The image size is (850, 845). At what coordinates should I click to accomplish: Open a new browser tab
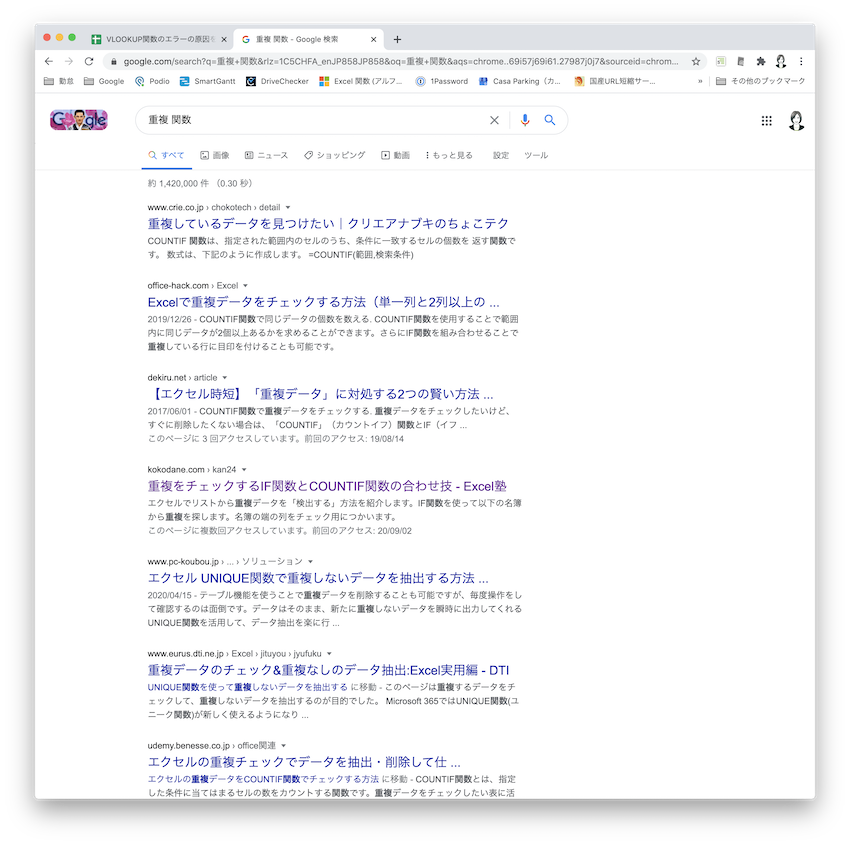tap(397, 39)
